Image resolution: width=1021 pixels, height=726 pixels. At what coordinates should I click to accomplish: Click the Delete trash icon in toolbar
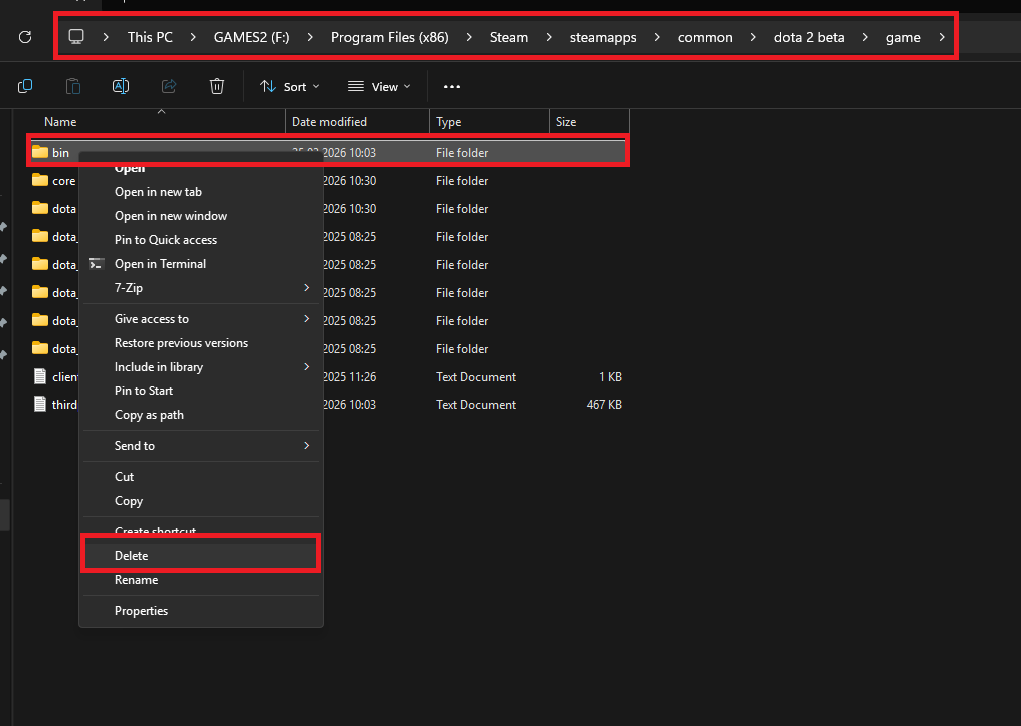tap(217, 86)
